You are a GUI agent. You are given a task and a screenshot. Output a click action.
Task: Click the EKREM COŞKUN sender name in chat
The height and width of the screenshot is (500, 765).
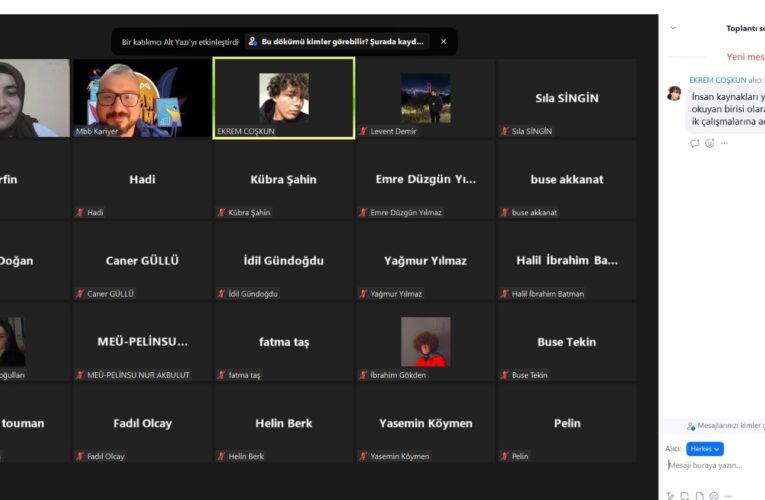point(717,80)
